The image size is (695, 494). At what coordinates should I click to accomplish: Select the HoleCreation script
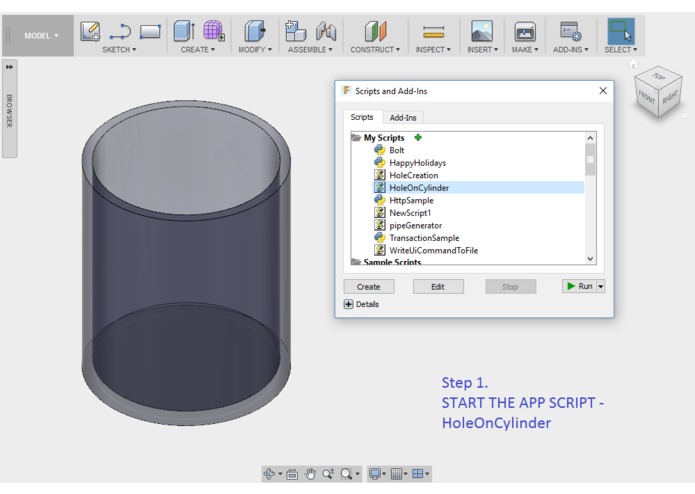(414, 175)
